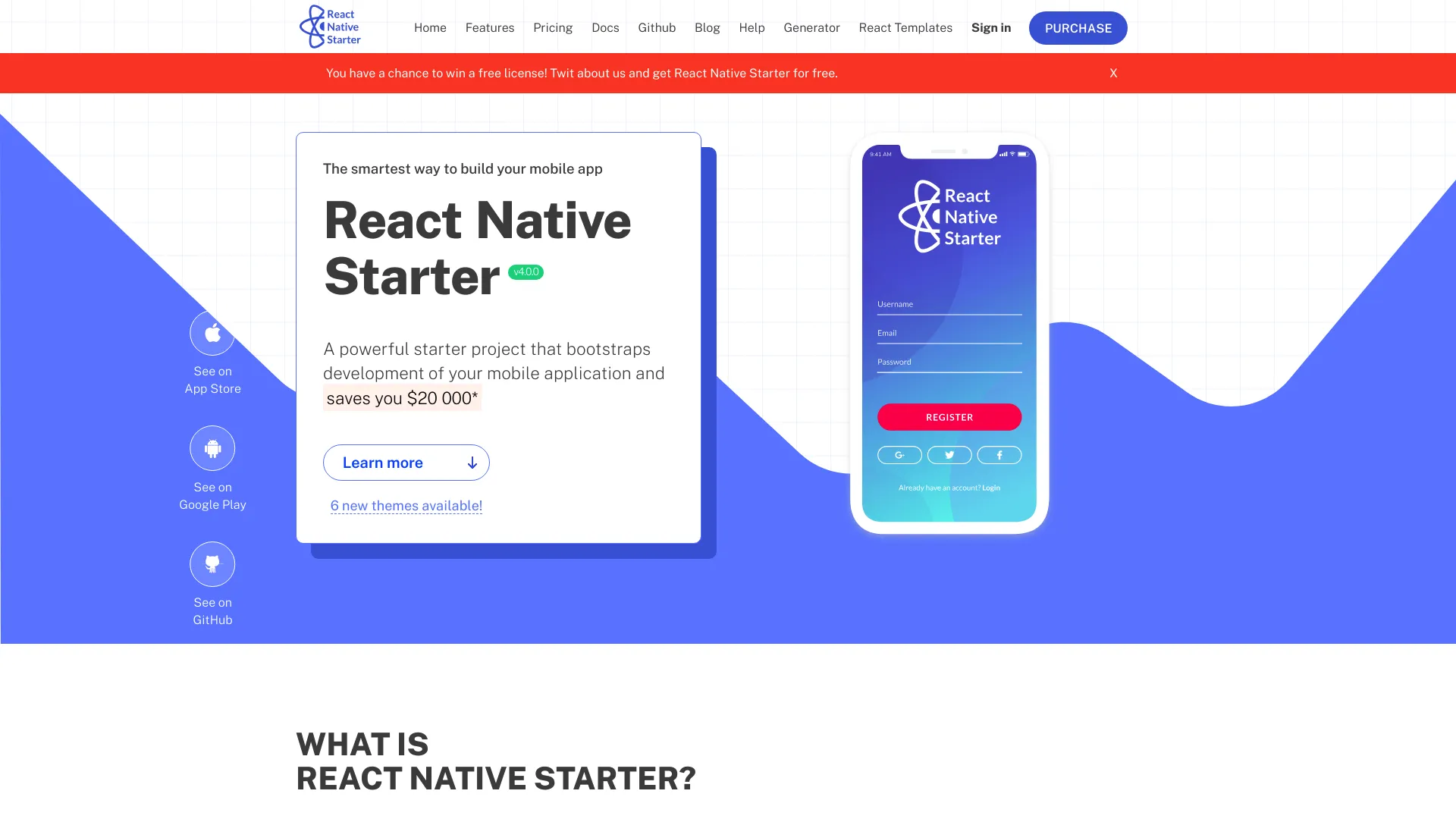This screenshot has height=819, width=1456.
Task: Click the 6 new themes available link
Action: [406, 506]
